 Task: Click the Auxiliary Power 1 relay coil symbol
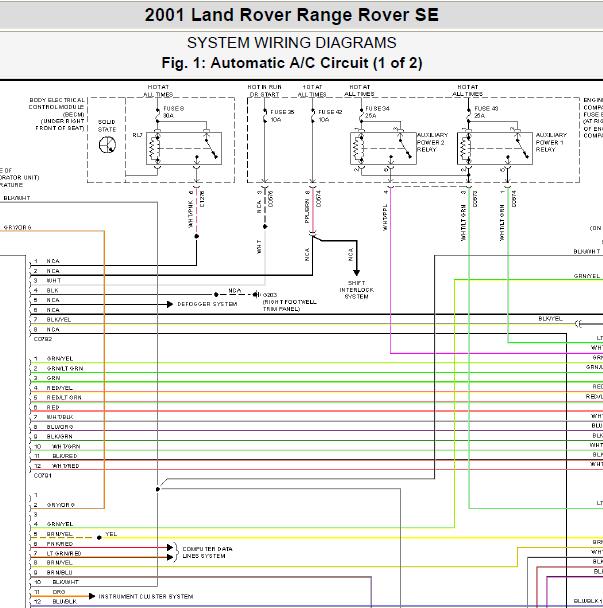465,149
